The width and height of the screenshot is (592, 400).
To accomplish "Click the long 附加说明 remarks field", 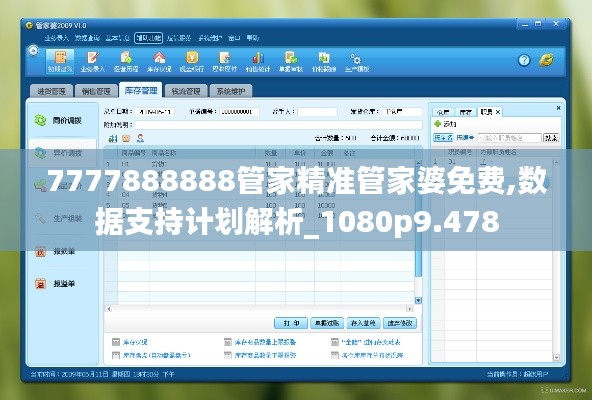I will [x=278, y=125].
